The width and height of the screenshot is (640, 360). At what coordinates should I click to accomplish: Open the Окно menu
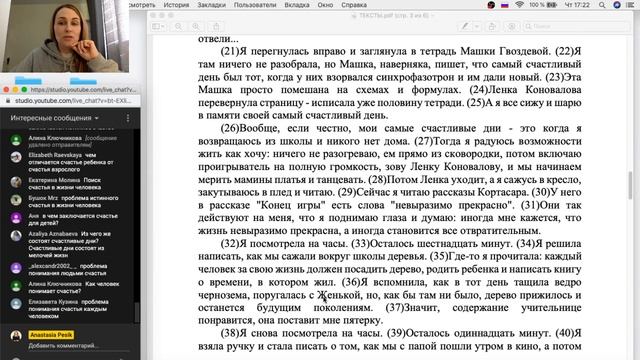(x=325, y=5)
